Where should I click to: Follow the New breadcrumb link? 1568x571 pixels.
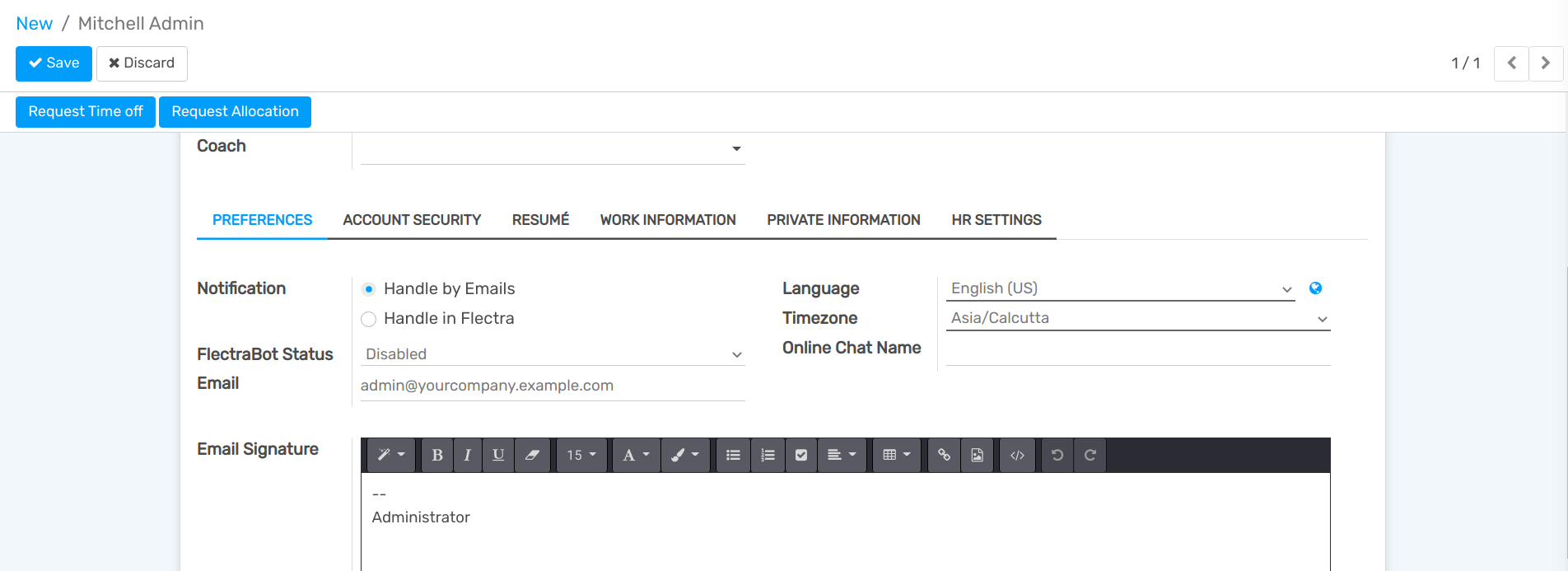pyautogui.click(x=35, y=24)
